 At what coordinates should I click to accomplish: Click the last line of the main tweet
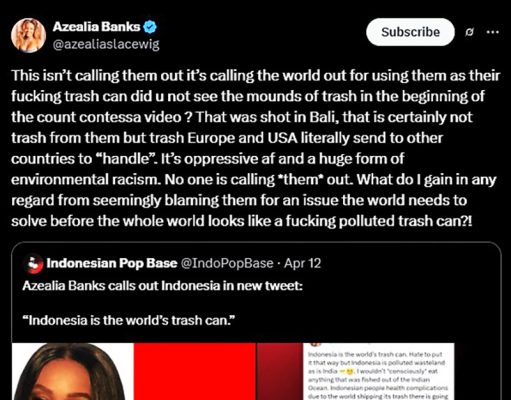click(242, 221)
